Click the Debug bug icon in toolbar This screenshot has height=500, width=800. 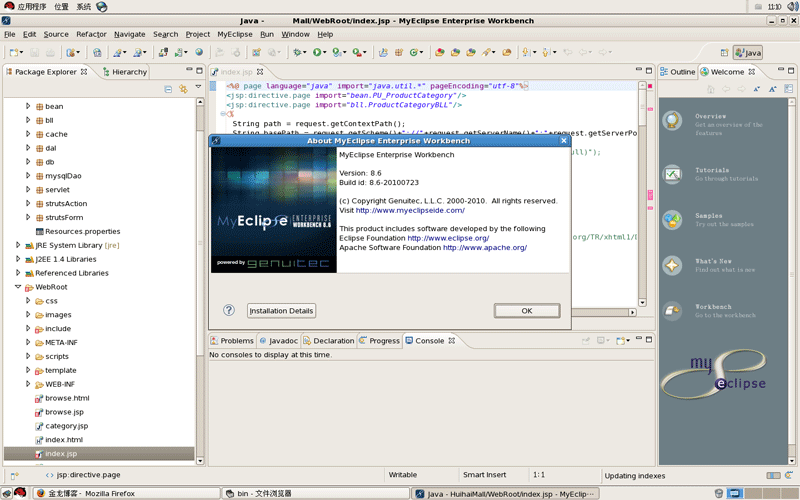point(297,52)
